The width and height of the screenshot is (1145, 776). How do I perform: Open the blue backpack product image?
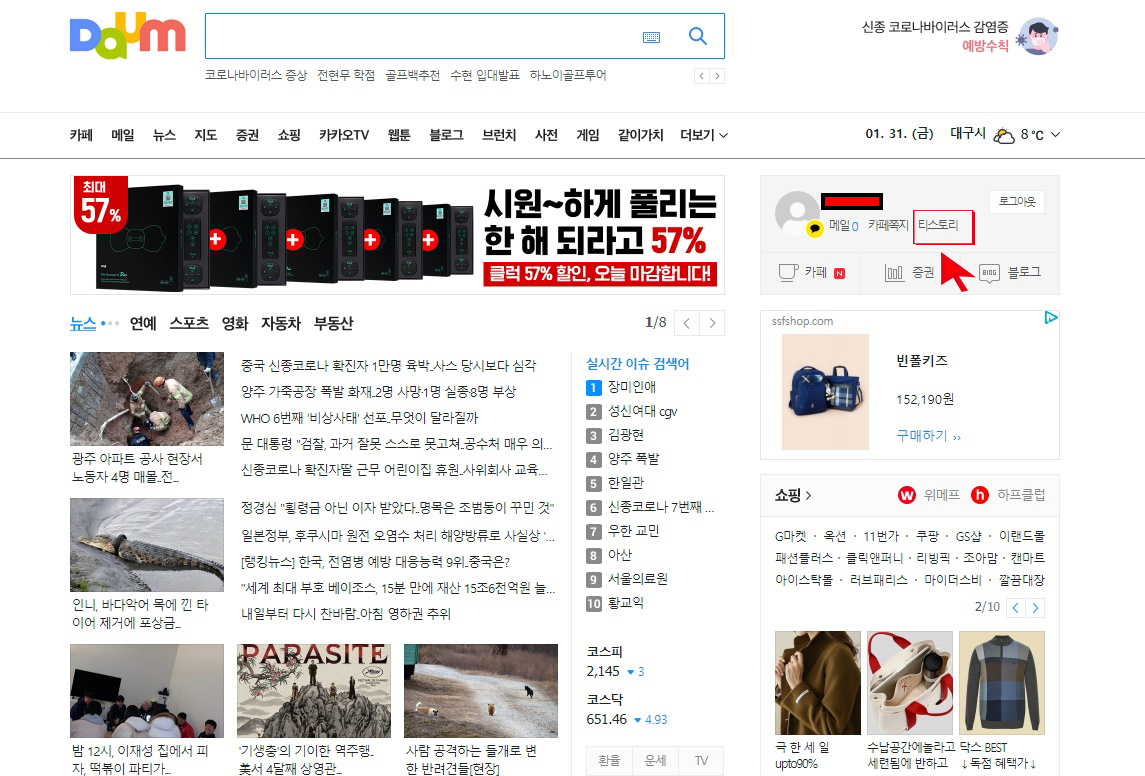pos(825,392)
